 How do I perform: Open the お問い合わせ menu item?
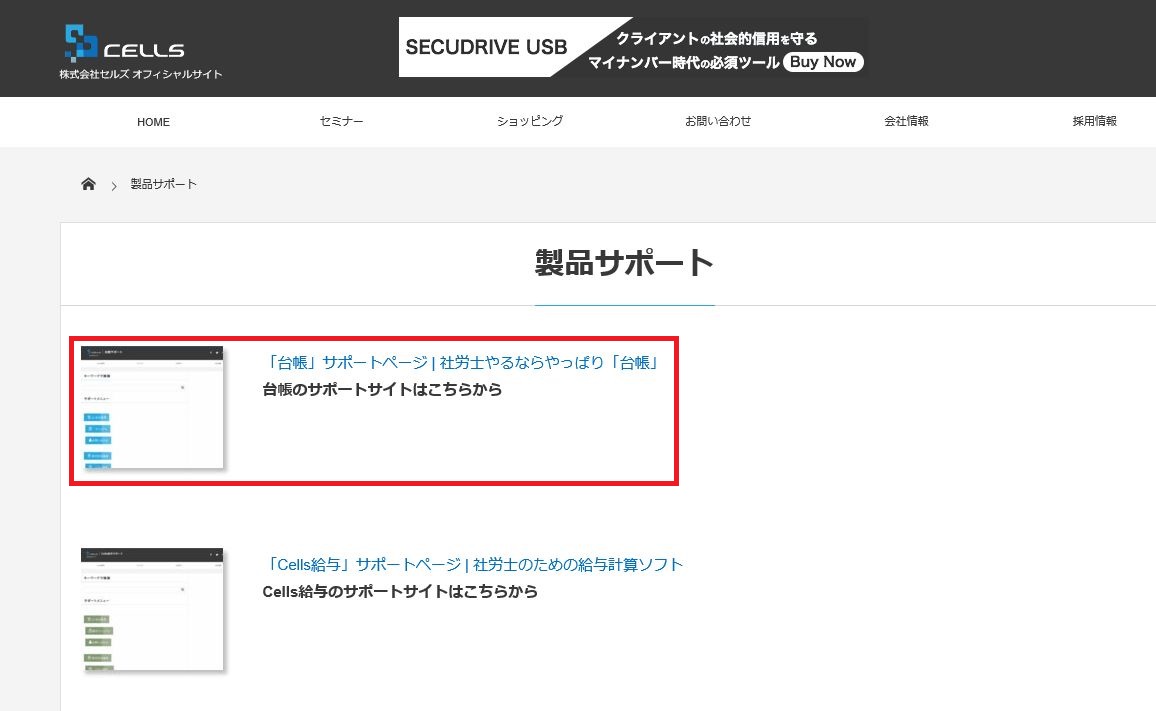point(718,121)
